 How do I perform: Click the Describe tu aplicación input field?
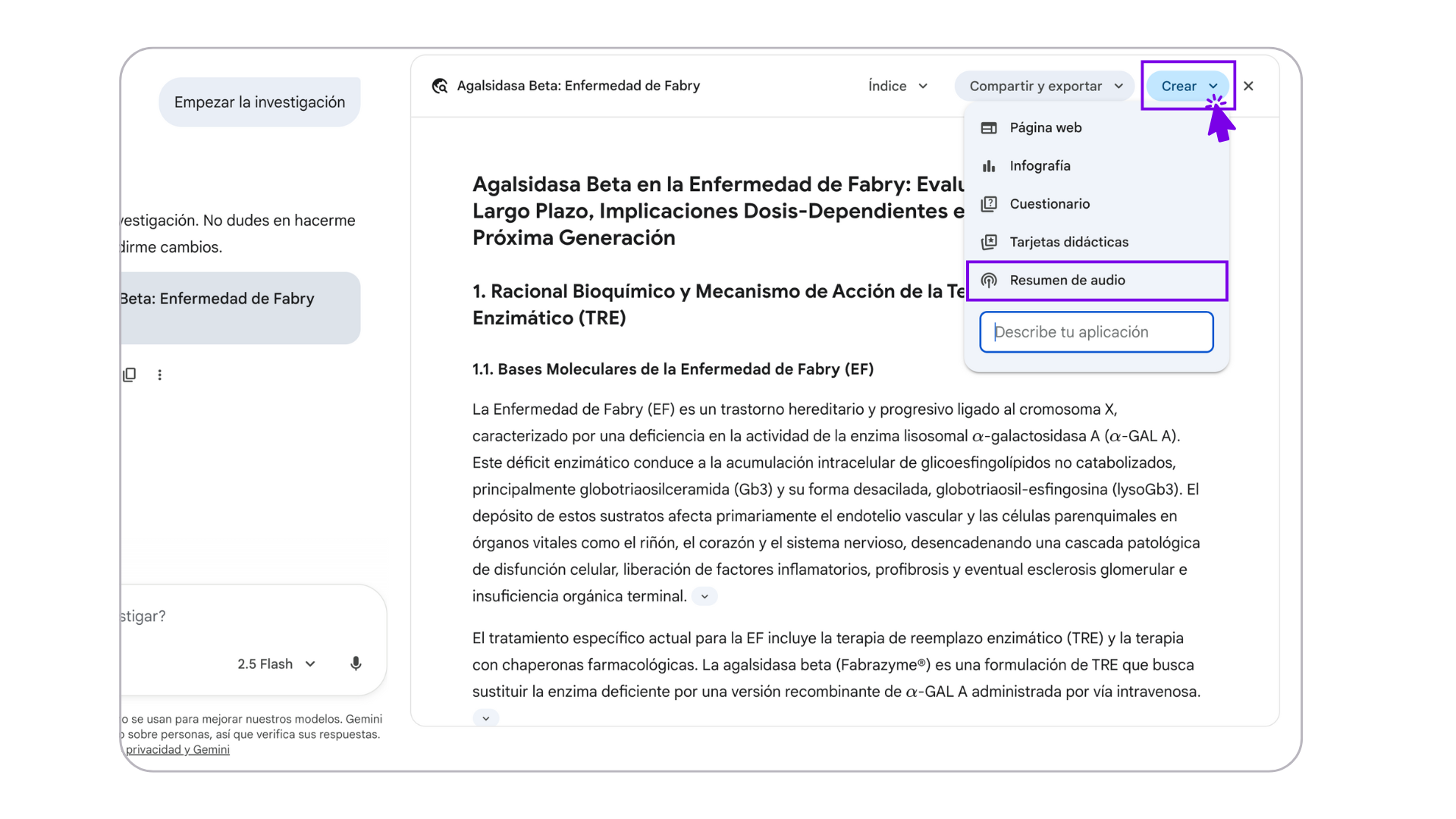[x=1097, y=332]
